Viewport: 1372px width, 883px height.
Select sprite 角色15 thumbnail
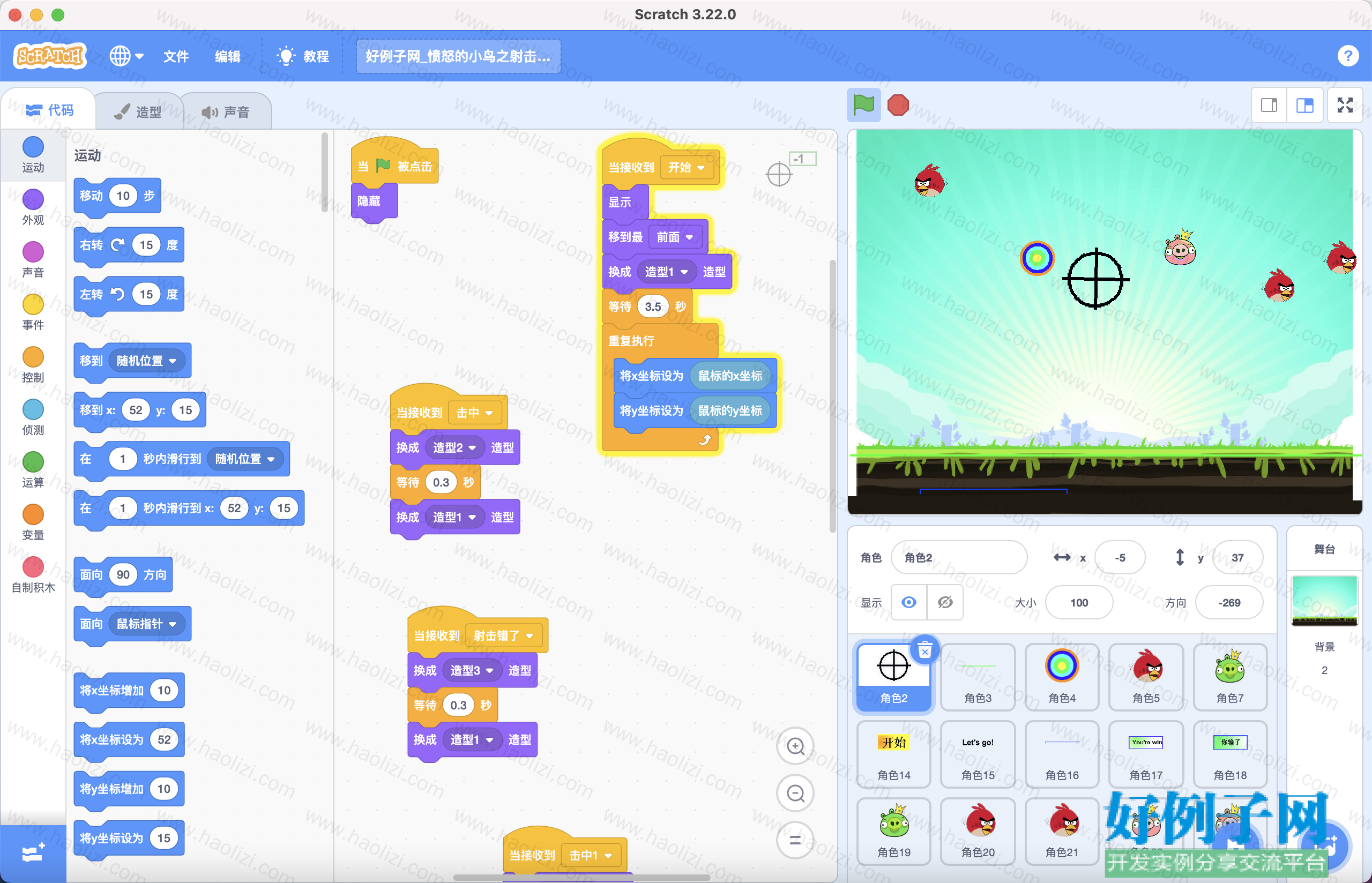point(978,754)
